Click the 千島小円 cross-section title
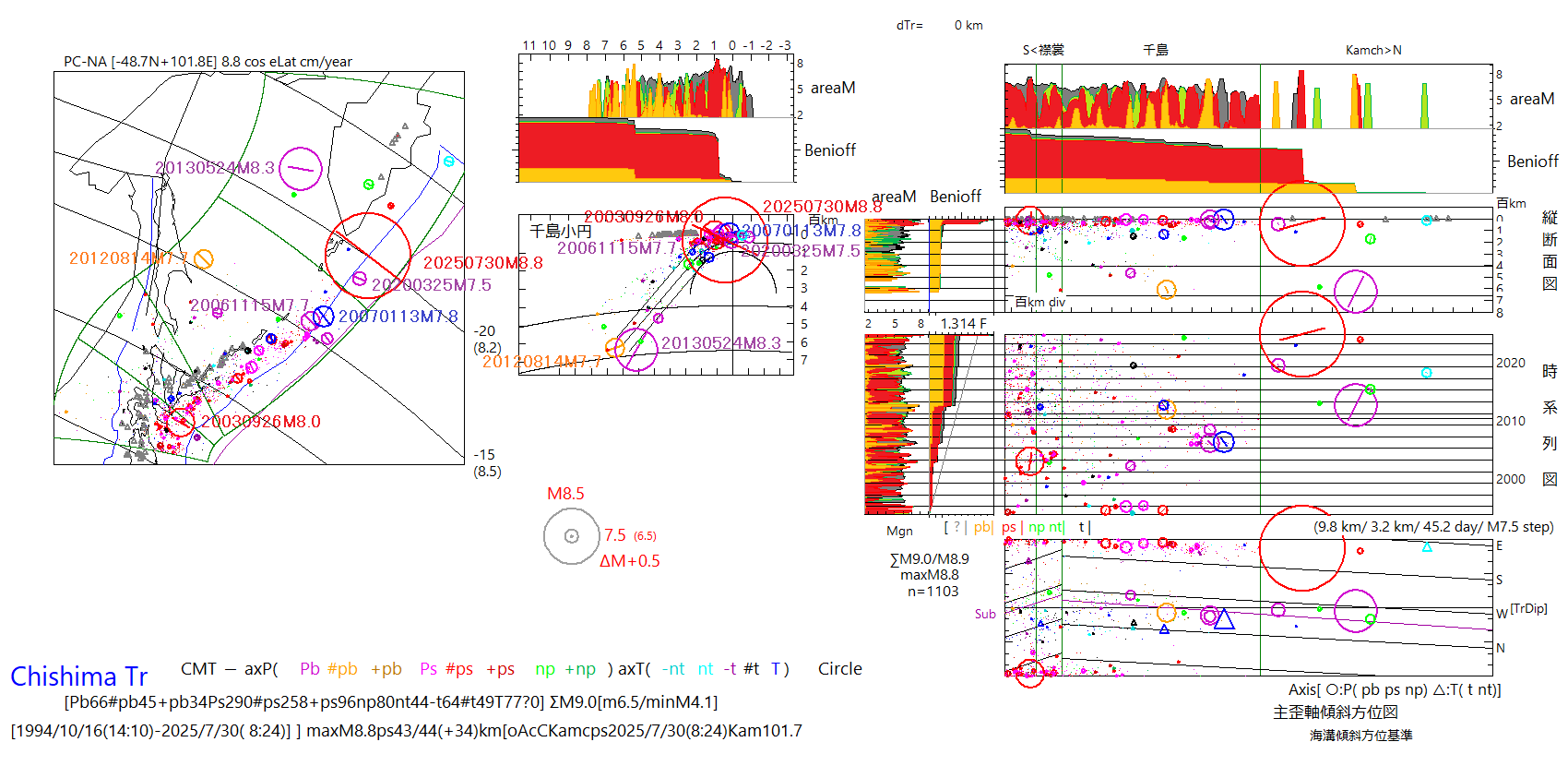The image size is (1568, 766). coord(561,231)
